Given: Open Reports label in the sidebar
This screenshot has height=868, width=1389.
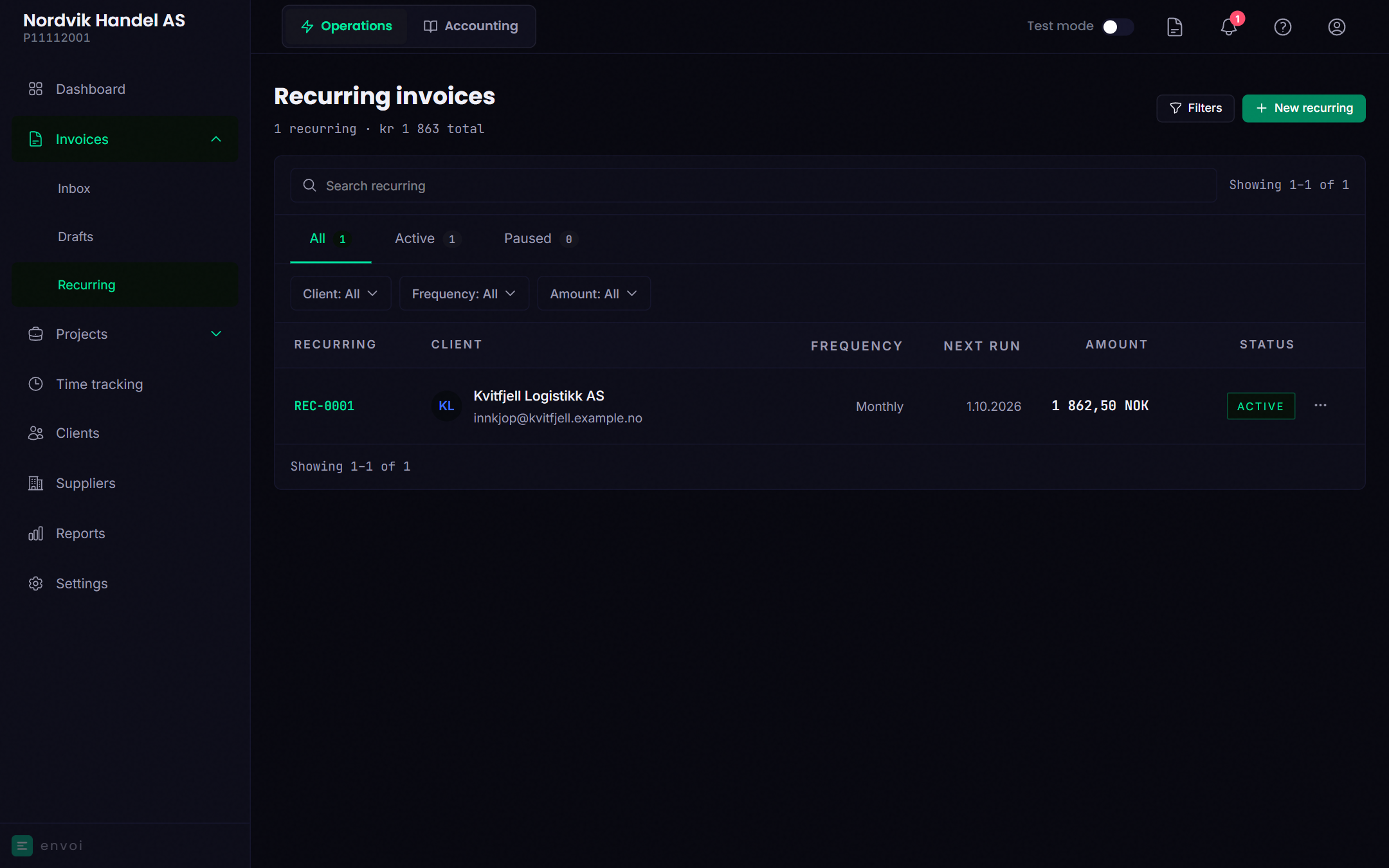Looking at the screenshot, I should pyautogui.click(x=80, y=534).
